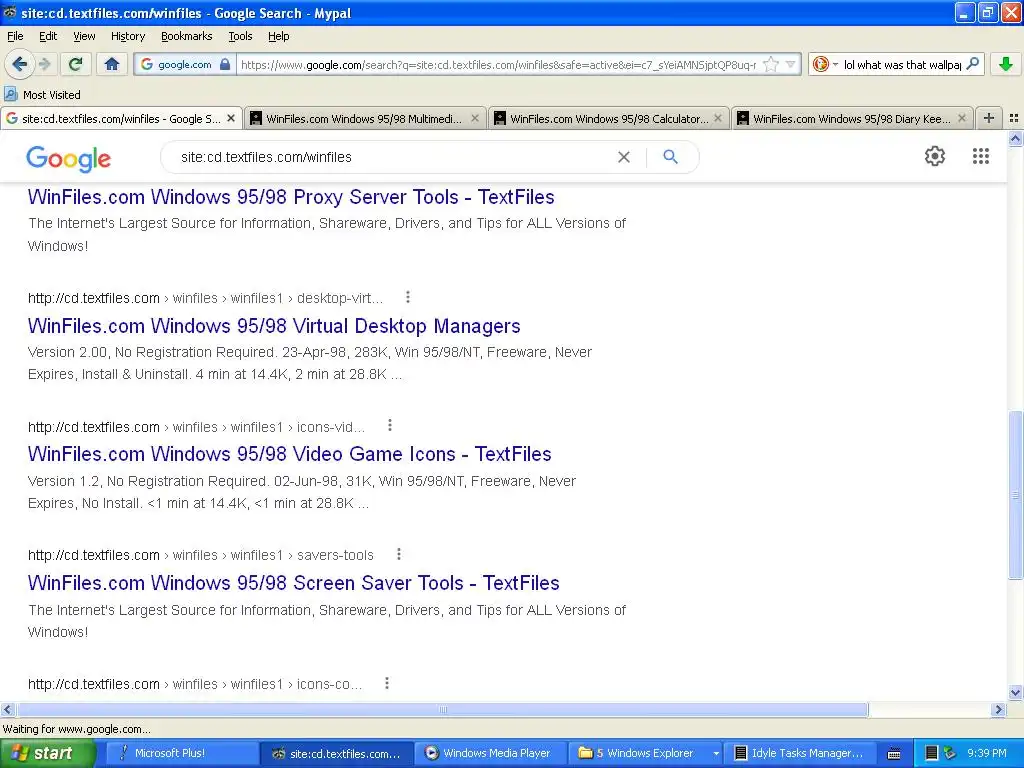Click the scroll down arrow
This screenshot has height=768, width=1024.
coord(1015,693)
